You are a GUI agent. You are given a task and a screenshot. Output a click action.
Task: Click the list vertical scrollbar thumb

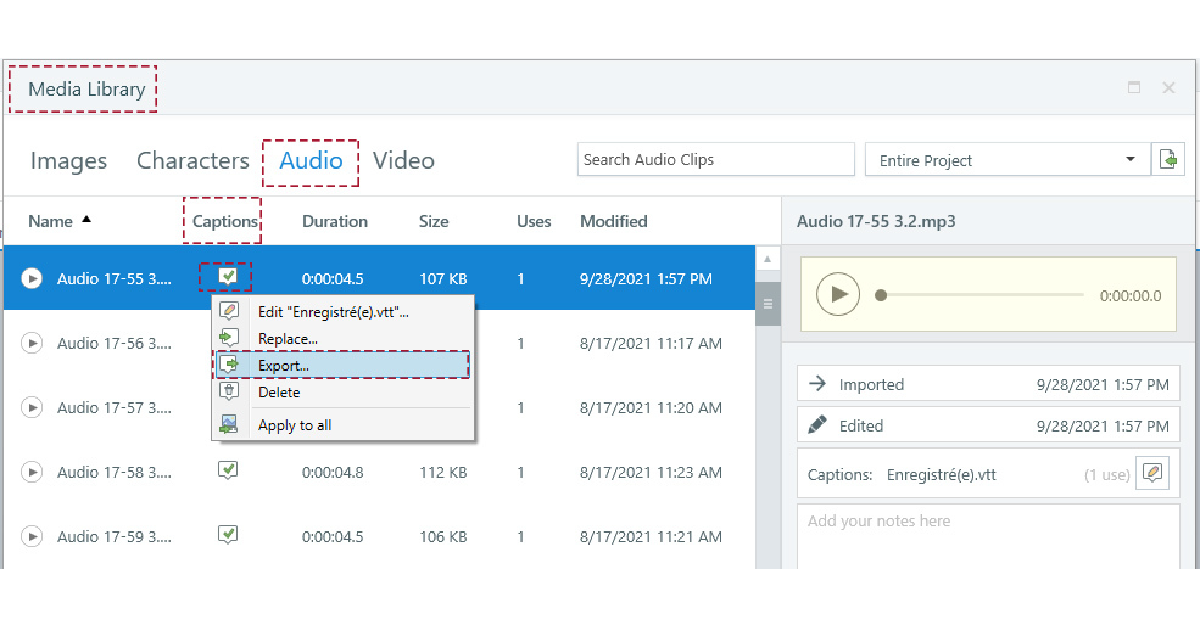point(768,303)
